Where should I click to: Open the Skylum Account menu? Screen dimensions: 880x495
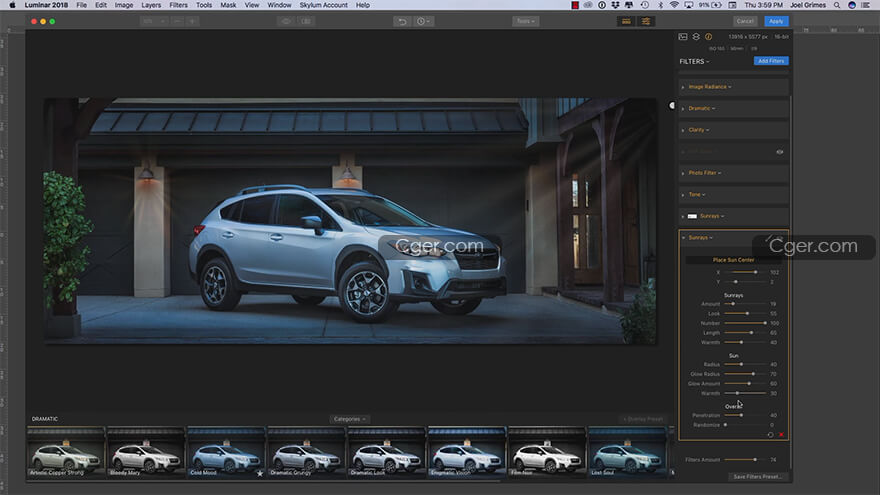click(x=323, y=5)
